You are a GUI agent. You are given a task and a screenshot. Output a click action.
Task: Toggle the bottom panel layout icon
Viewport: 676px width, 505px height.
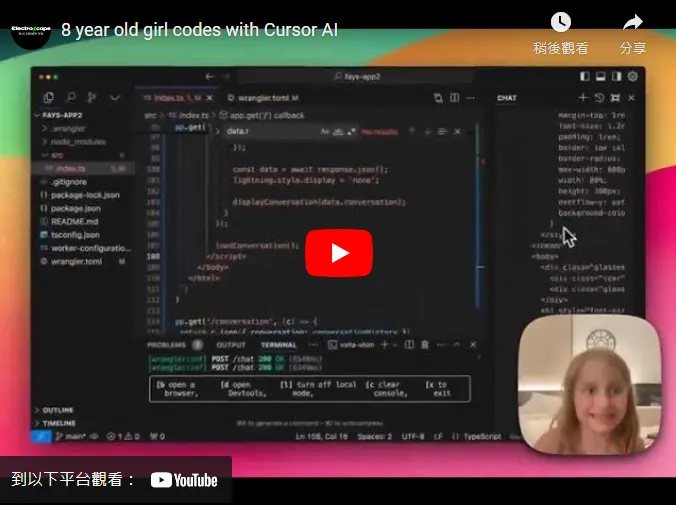point(601,76)
